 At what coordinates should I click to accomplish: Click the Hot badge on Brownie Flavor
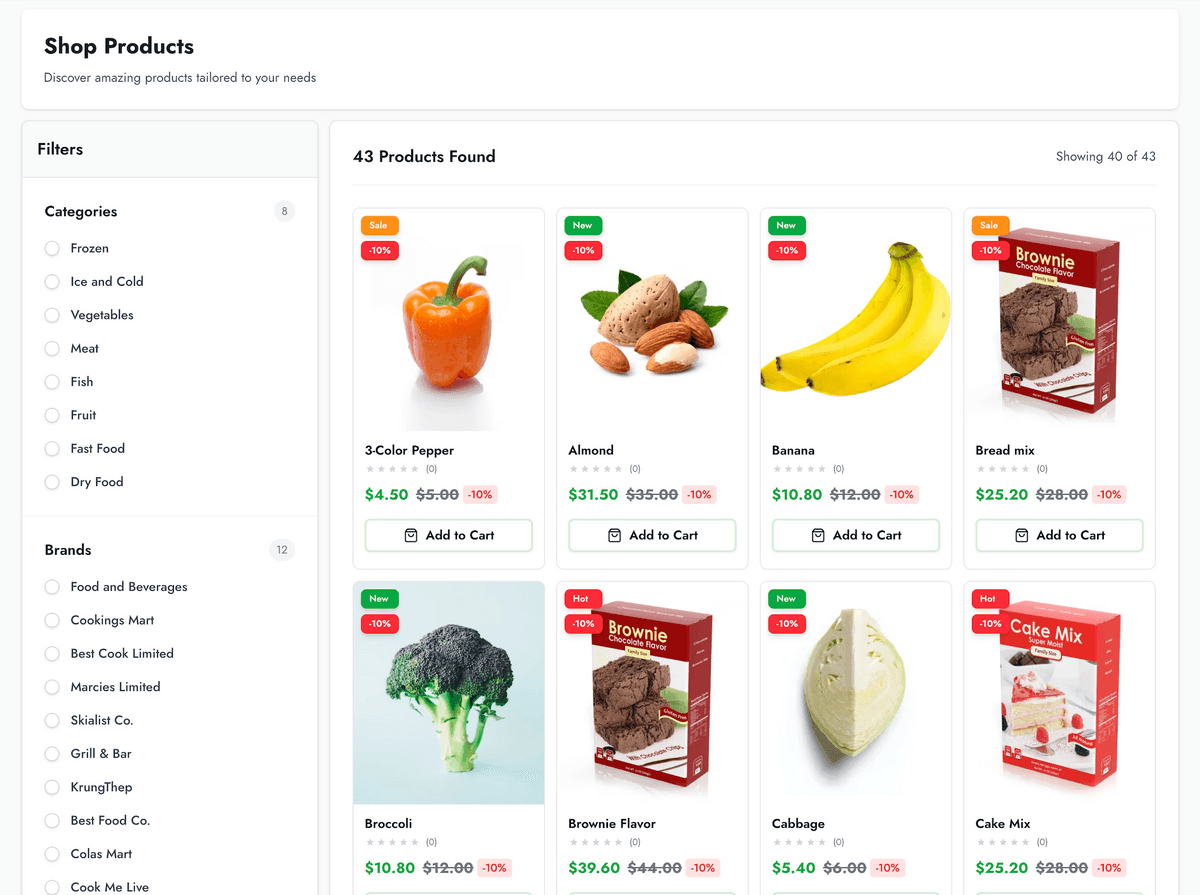(581, 599)
